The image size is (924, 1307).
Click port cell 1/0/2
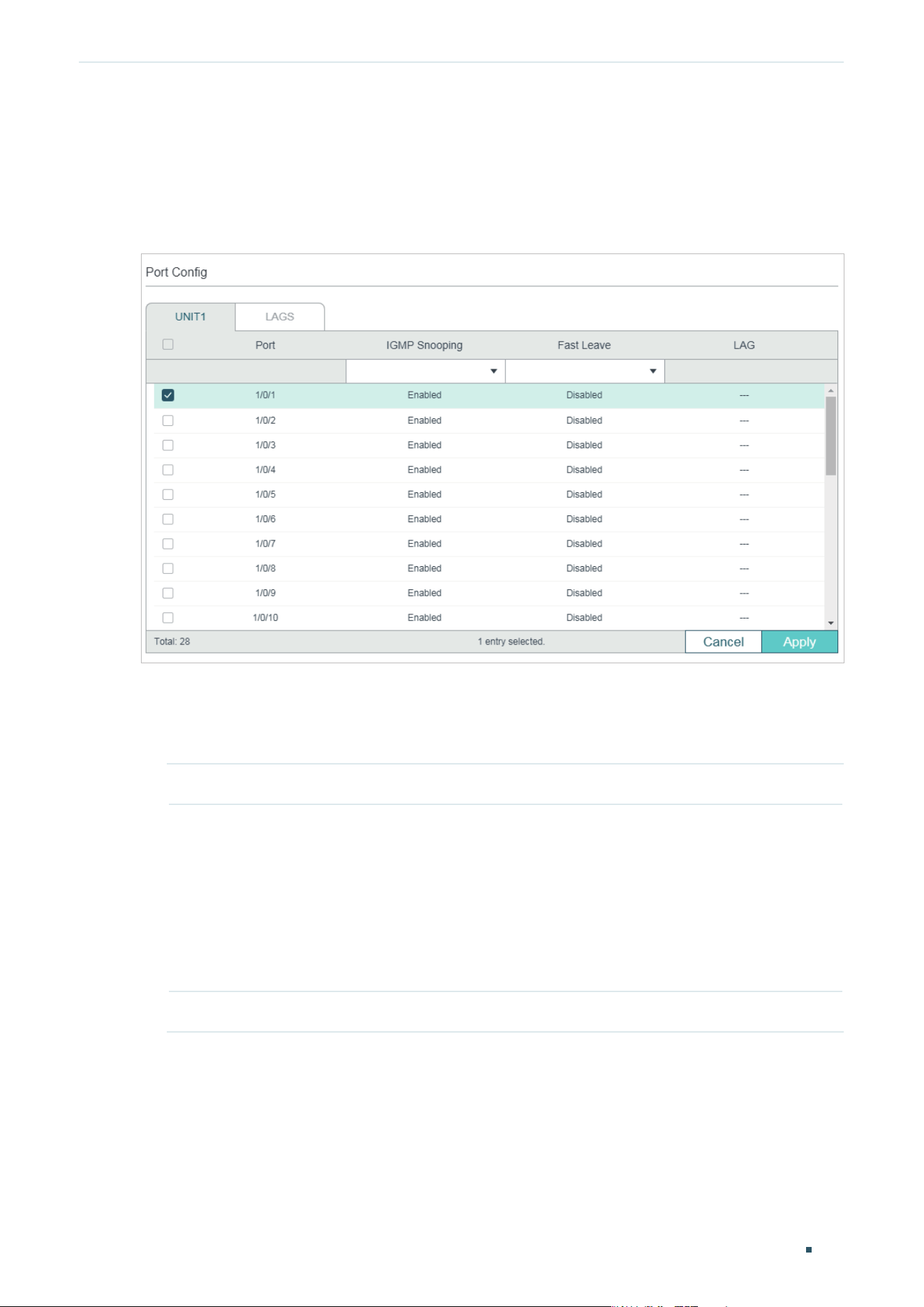[265, 420]
